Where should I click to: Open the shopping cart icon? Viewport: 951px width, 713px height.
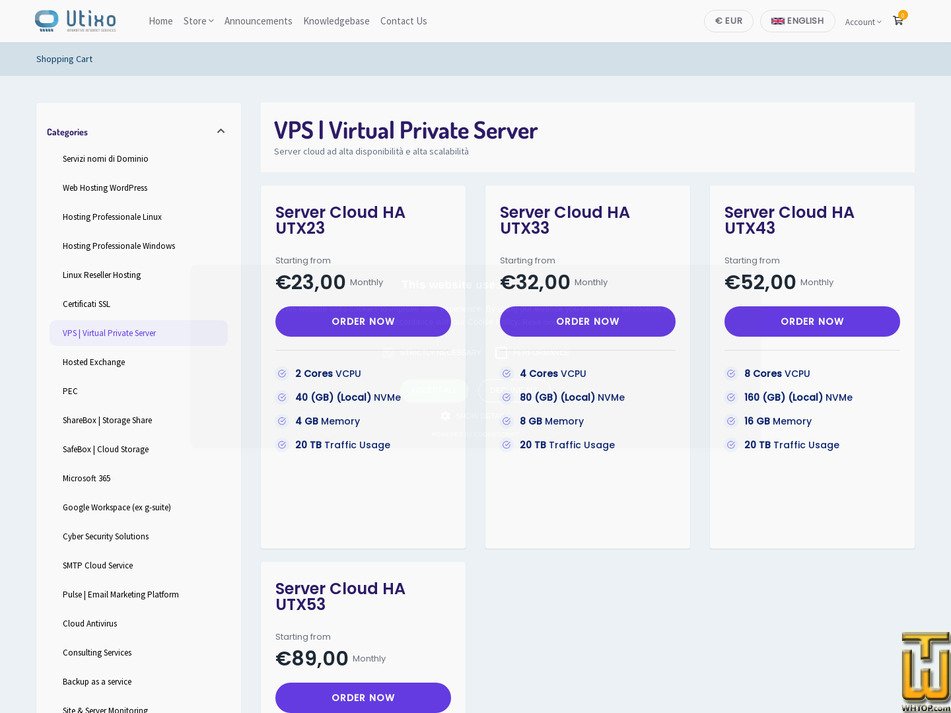pyautogui.click(x=898, y=20)
